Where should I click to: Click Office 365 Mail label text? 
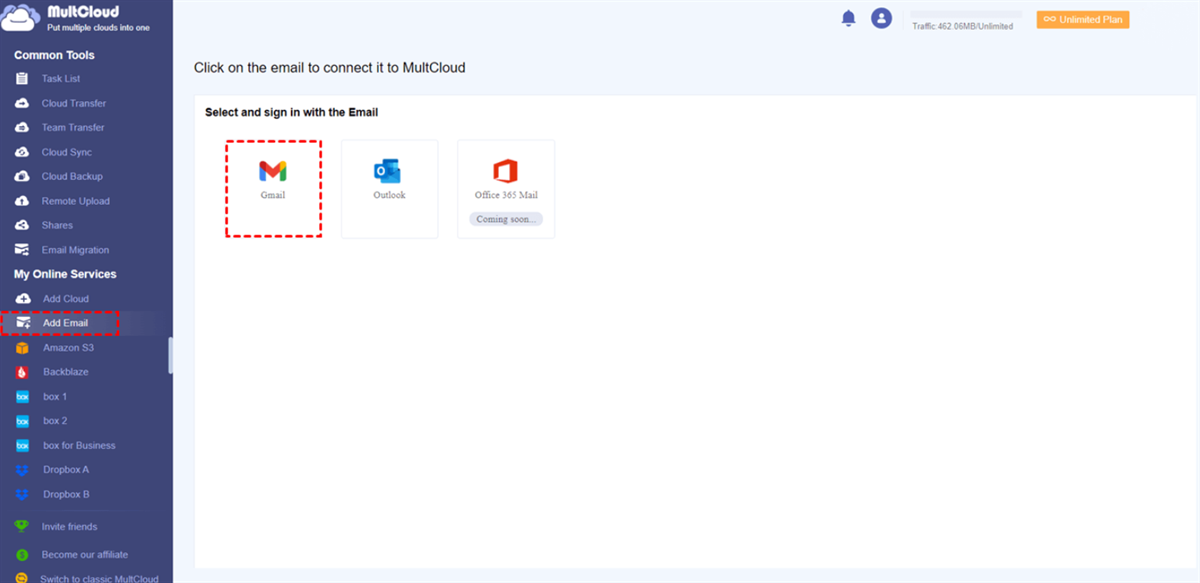pos(506,195)
